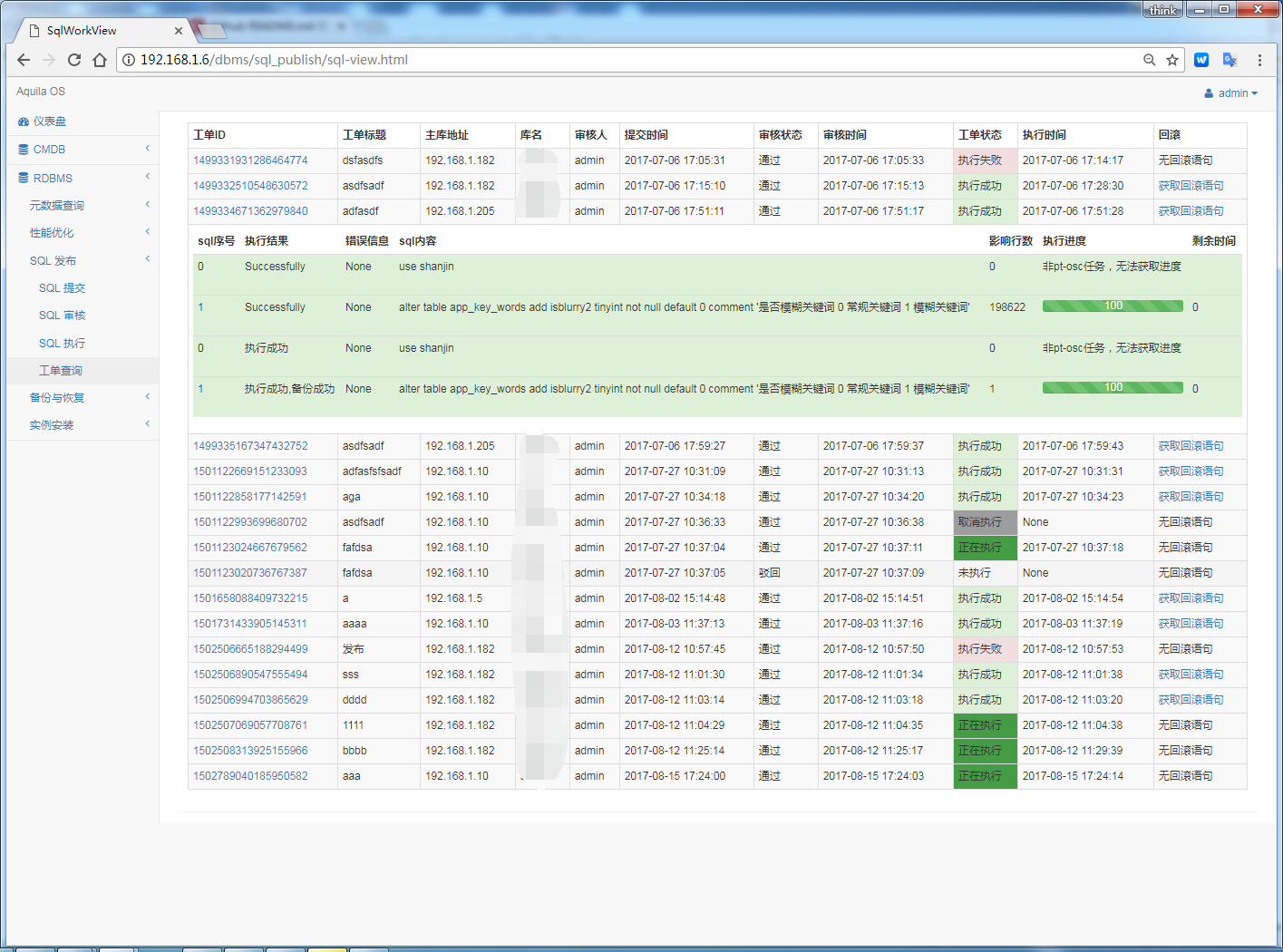
Task: Go back using the browser back arrow
Action: coord(24,60)
